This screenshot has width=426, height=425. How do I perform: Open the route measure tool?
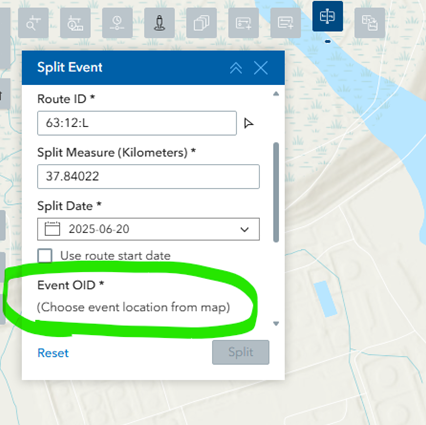point(75,23)
